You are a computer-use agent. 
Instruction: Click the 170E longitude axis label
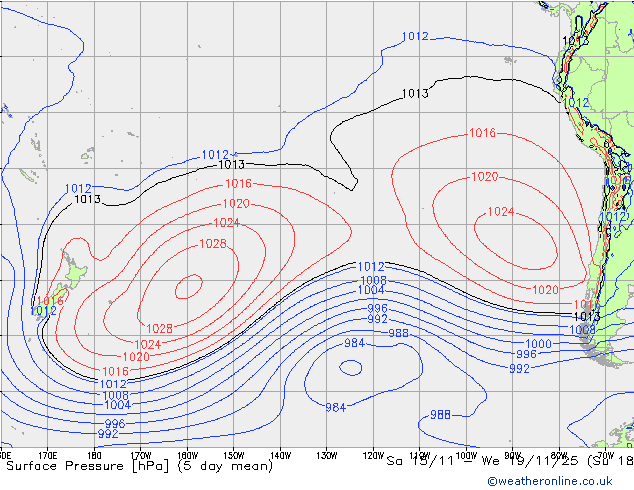[48, 456]
